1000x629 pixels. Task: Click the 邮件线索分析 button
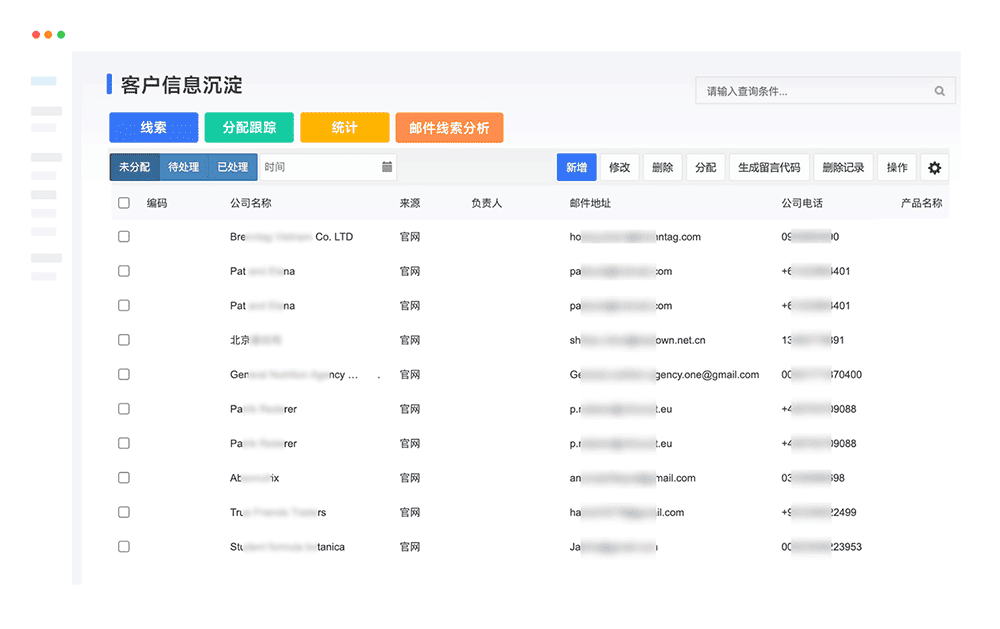[449, 128]
